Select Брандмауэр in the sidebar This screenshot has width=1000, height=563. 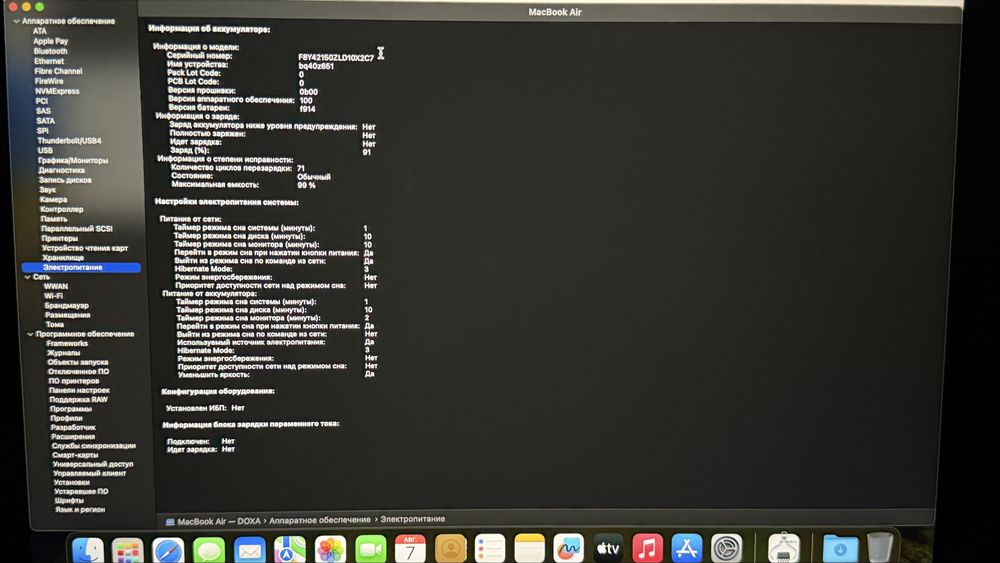coord(67,305)
